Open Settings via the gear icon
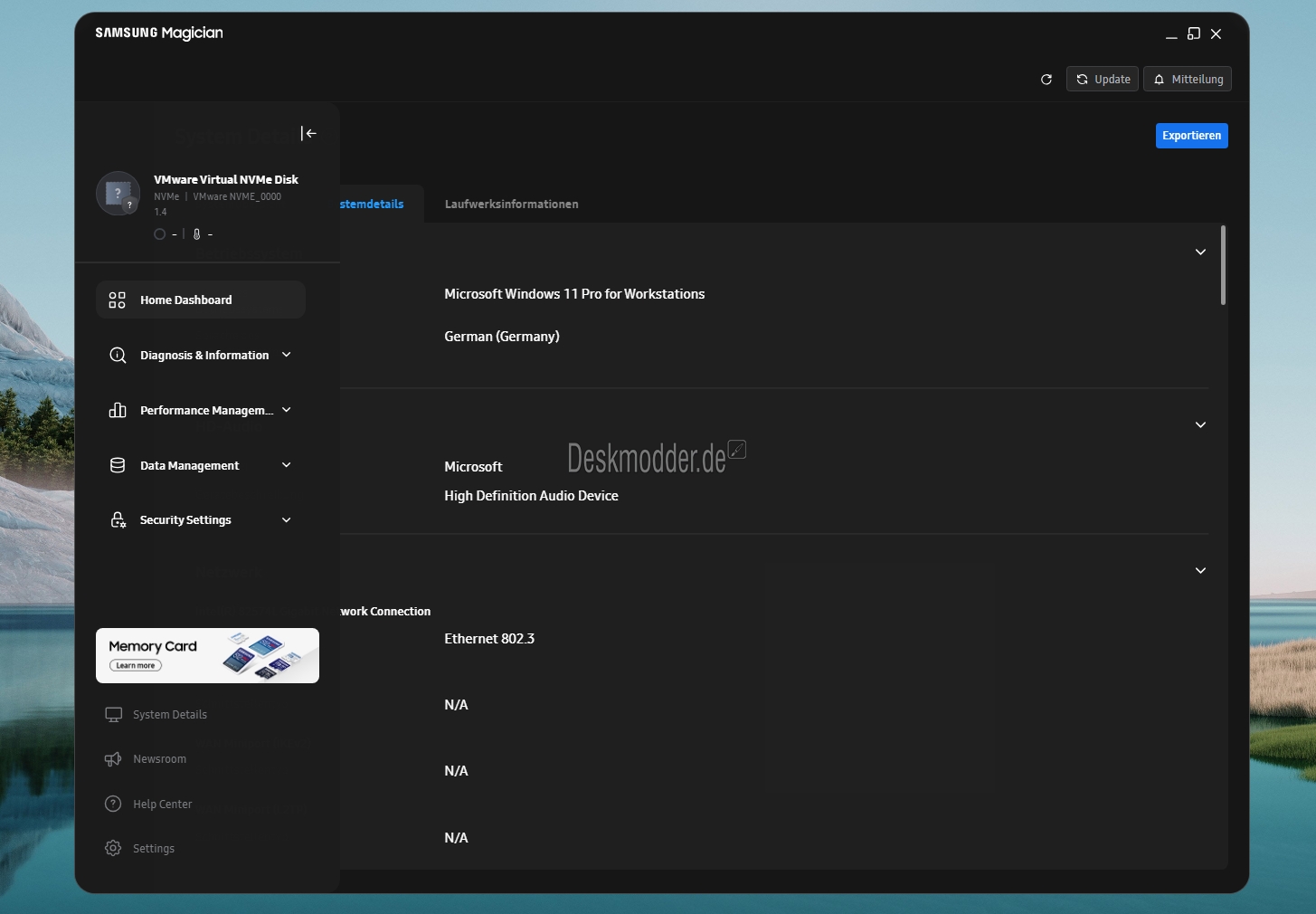 (x=113, y=849)
